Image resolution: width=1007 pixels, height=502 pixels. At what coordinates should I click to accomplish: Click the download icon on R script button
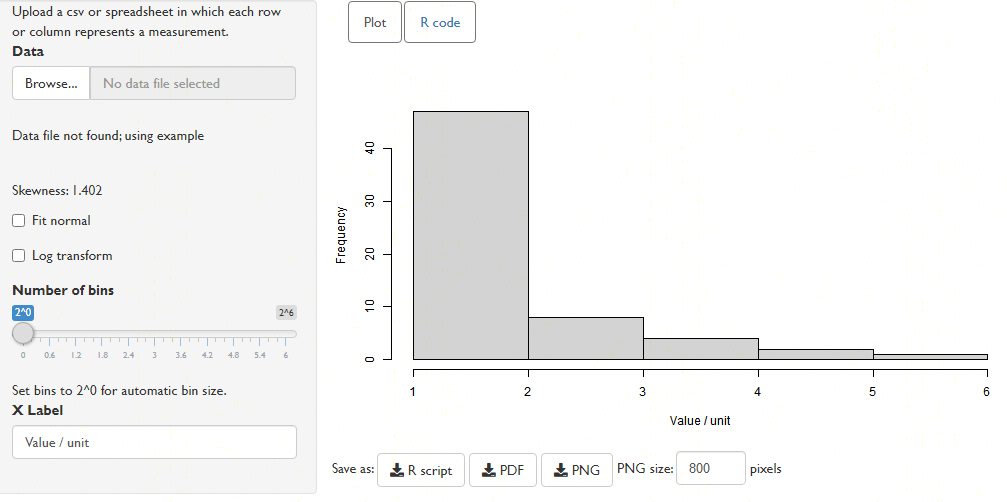click(397, 471)
